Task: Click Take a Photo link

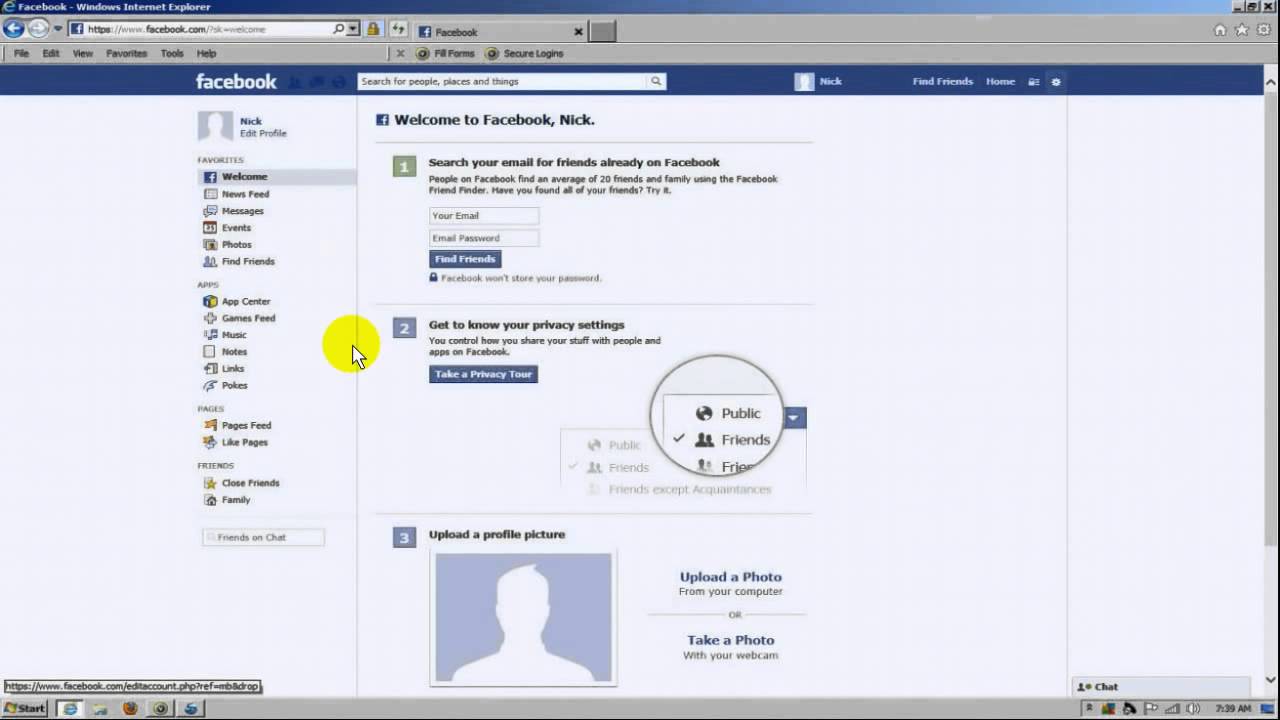Action: click(731, 640)
